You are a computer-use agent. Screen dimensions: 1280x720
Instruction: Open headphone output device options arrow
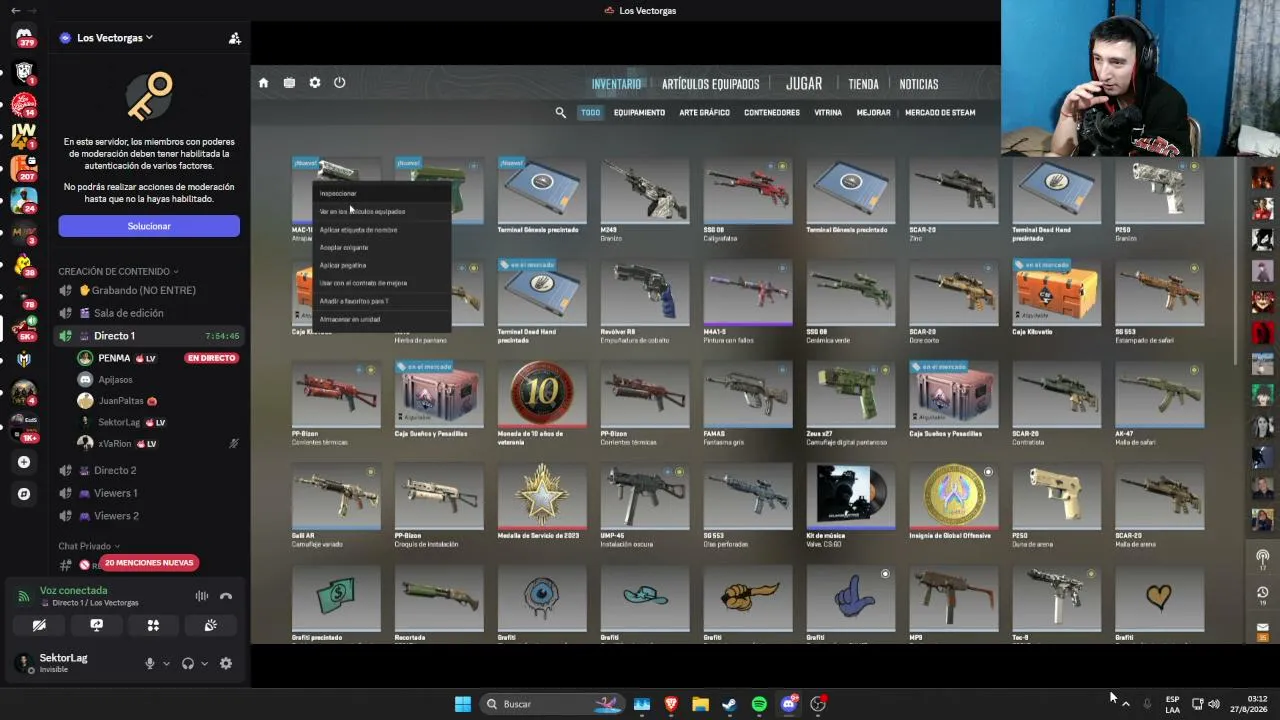204,663
